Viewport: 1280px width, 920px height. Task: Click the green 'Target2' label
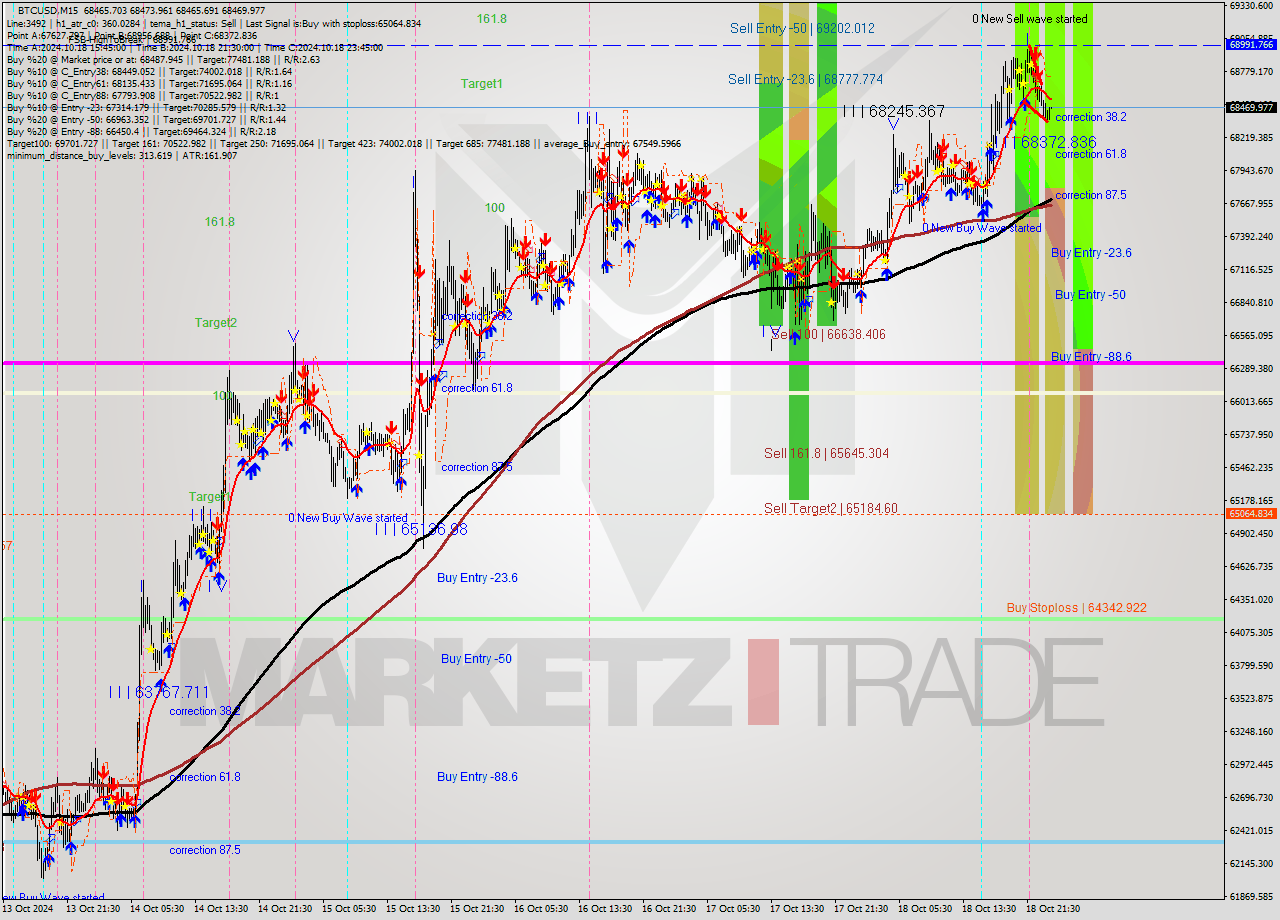[215, 322]
